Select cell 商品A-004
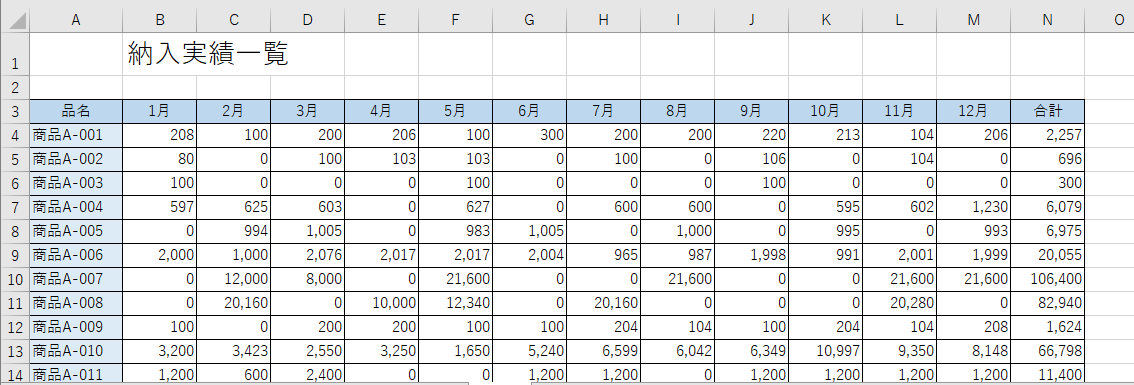Viewport: 1134px width, 385px height. click(x=76, y=207)
